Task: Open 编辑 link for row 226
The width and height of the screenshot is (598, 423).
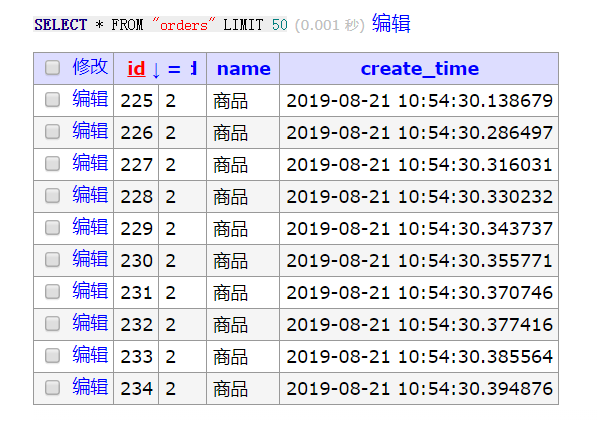Action: coord(90,131)
